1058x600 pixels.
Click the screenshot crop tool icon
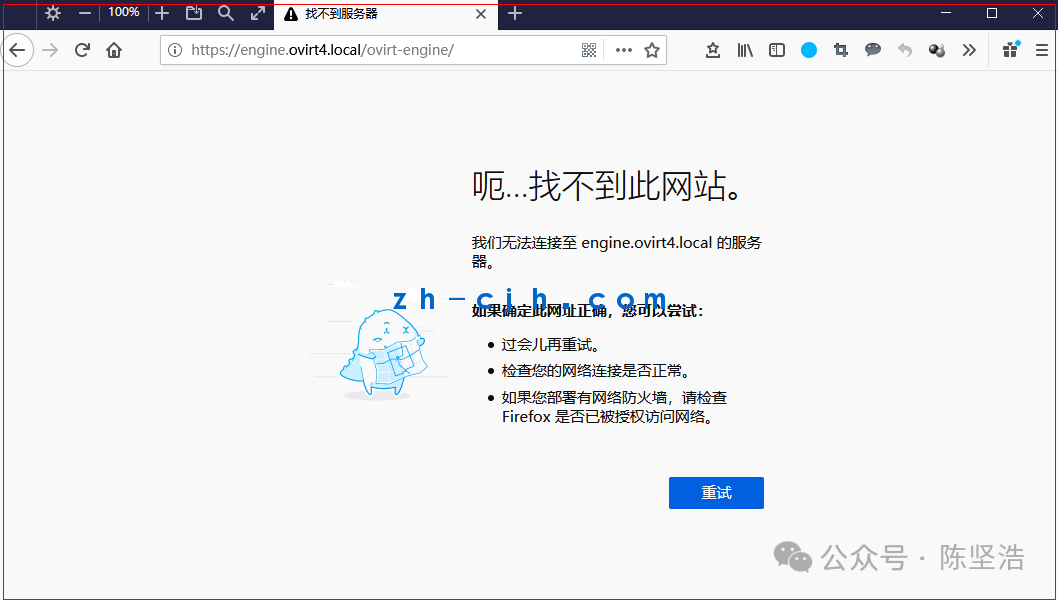point(841,50)
